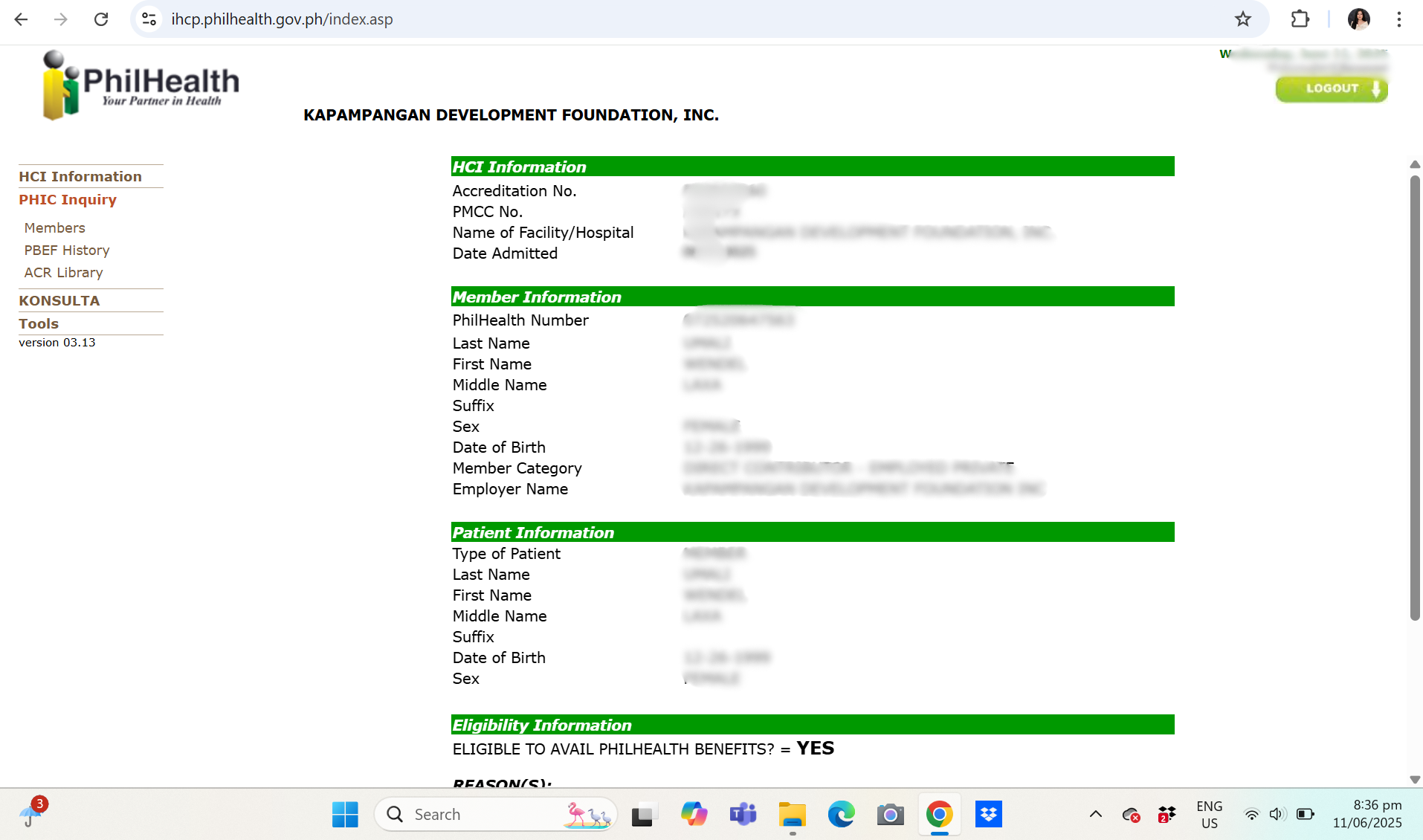Click the page scrollbar up arrow
The image size is (1423, 840).
coord(1415,164)
